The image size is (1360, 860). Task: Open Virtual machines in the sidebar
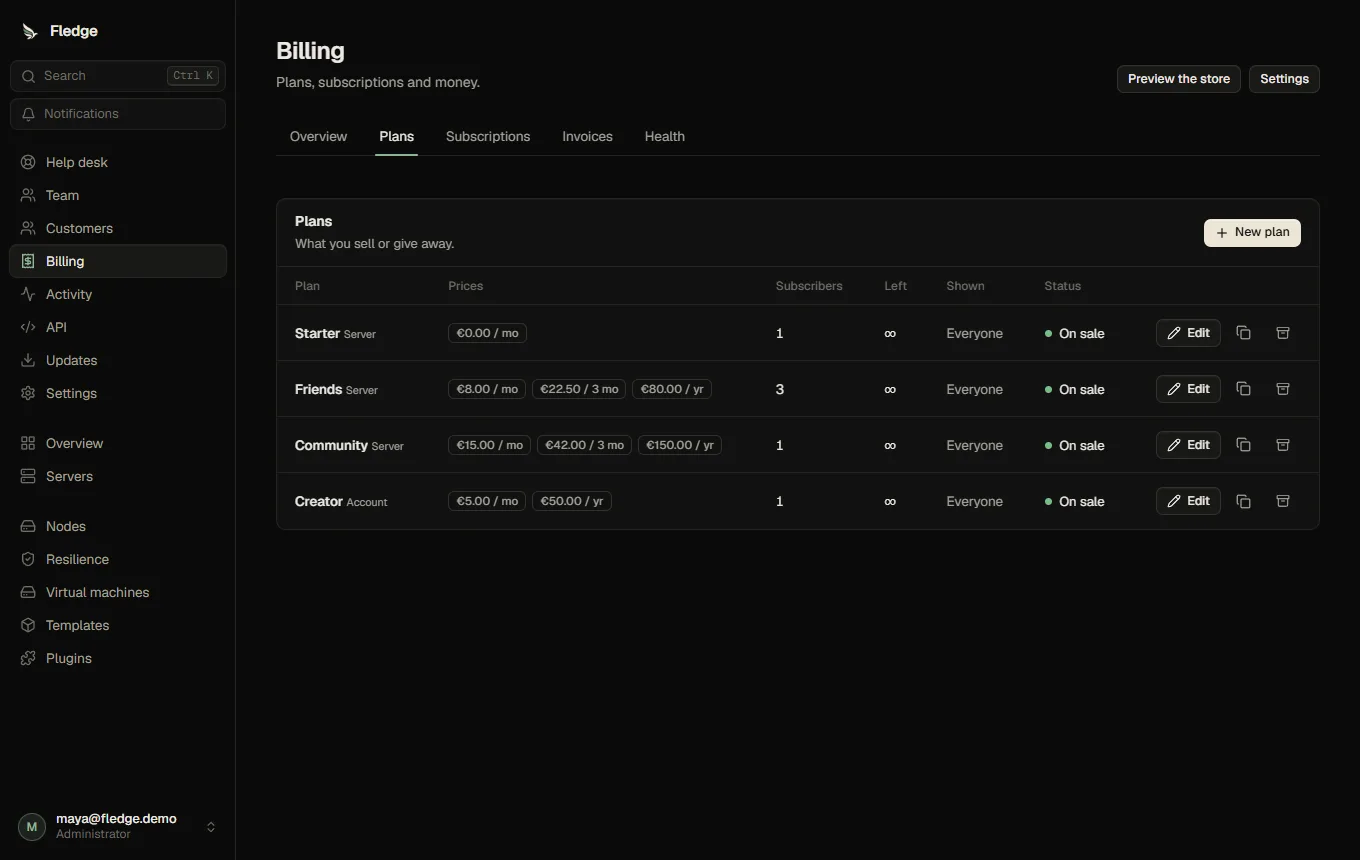click(118, 592)
